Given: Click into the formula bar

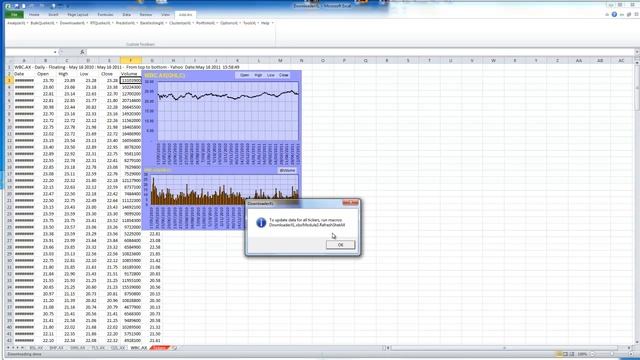Looking at the screenshot, I should [x=359, y=52].
